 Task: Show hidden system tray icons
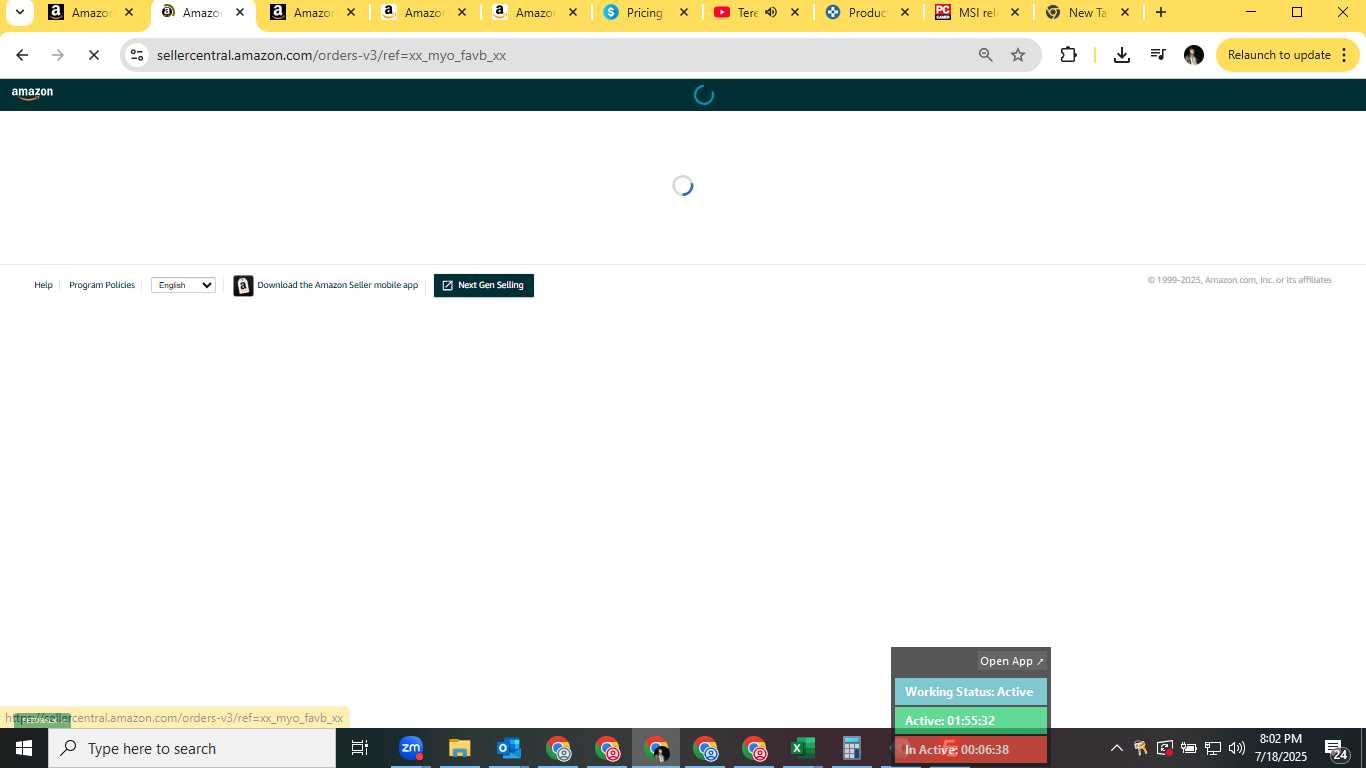[1117, 748]
